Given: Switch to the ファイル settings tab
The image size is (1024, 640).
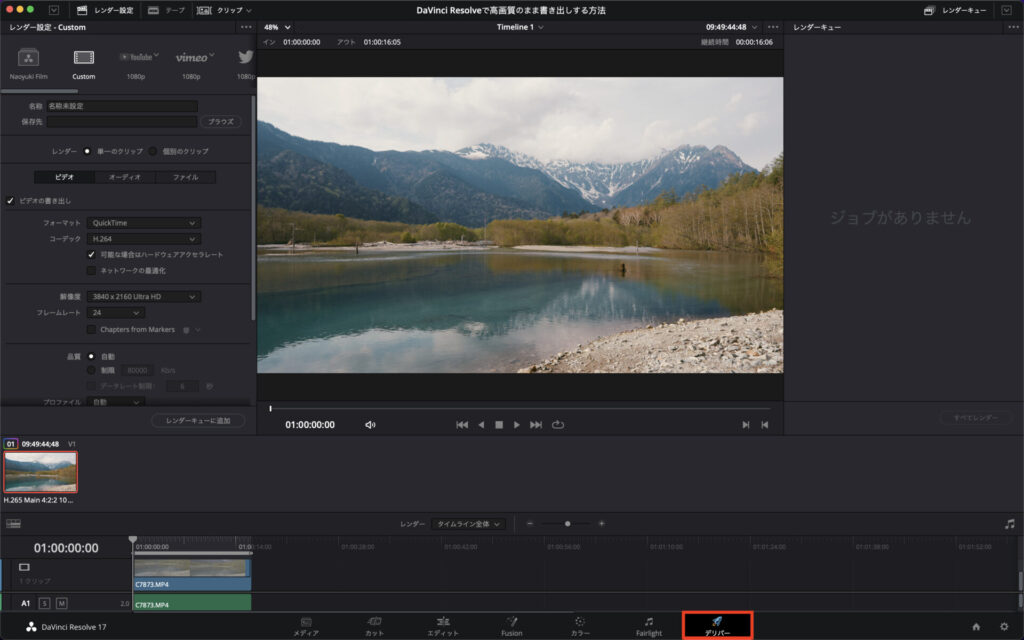Looking at the screenshot, I should point(185,177).
